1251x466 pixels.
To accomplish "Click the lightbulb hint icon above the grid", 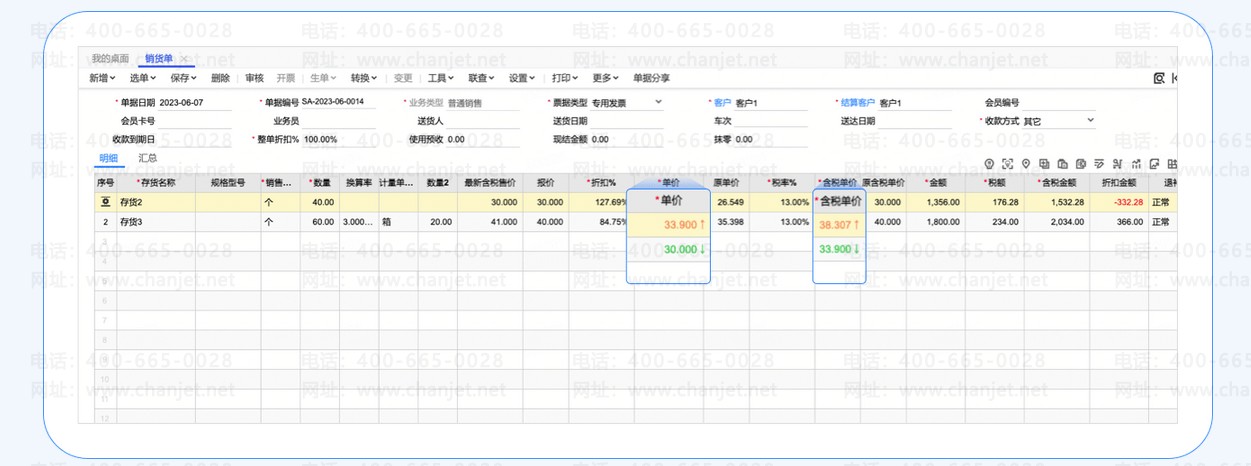I will click(x=990, y=164).
